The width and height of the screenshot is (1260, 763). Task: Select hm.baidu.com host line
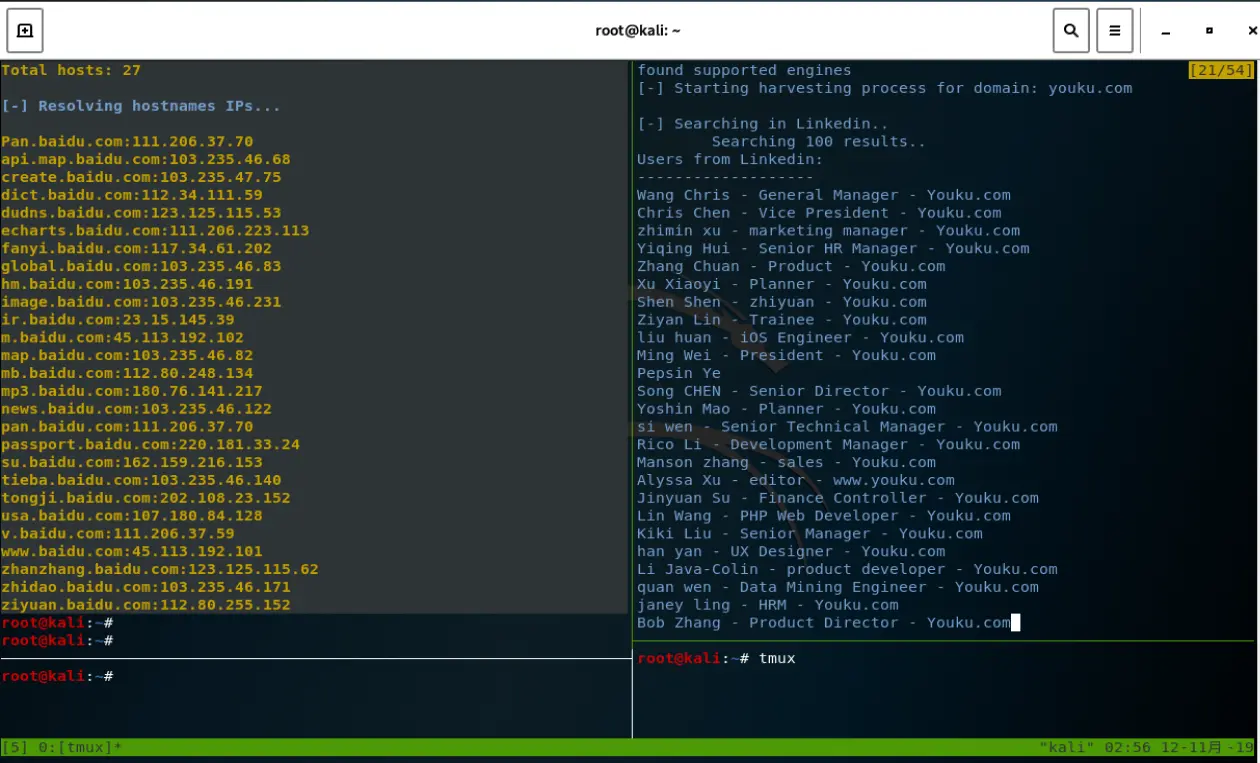pyautogui.click(x=127, y=284)
